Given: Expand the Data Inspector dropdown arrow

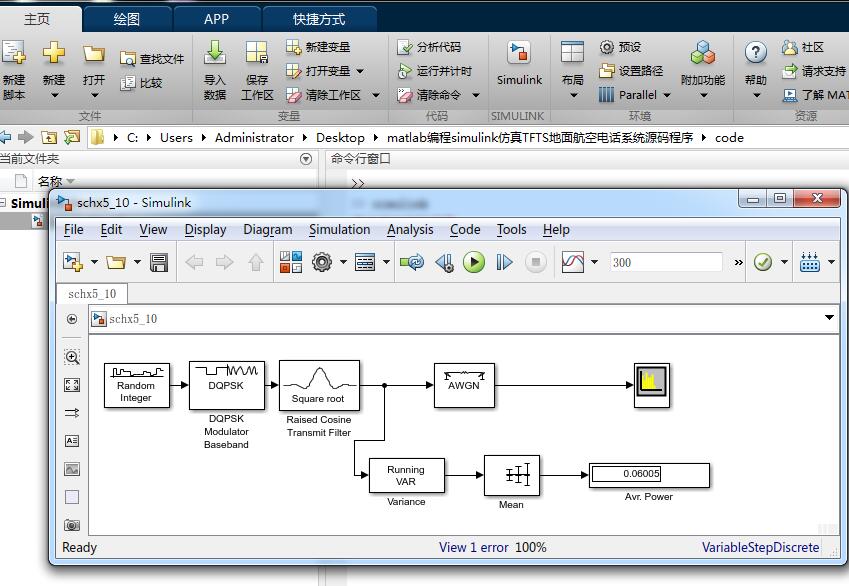Looking at the screenshot, I should point(595,263).
